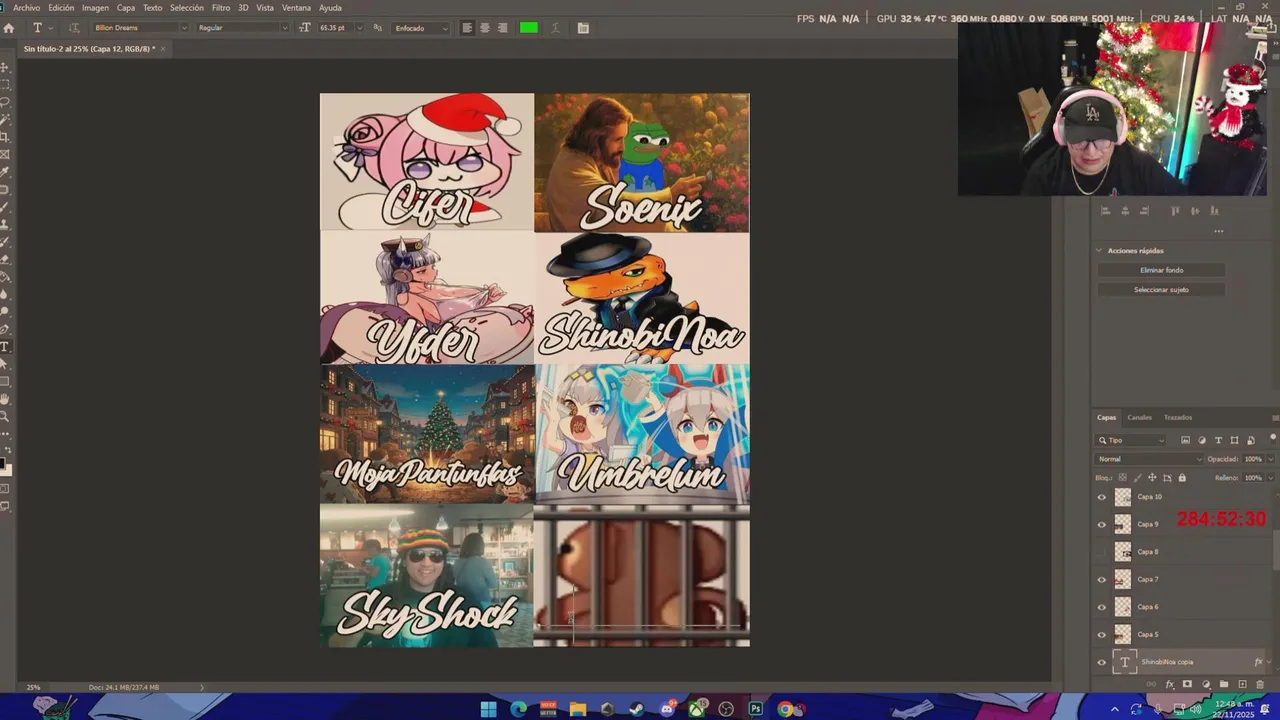Open the warp text icon
1280x720 pixels.
(x=555, y=28)
